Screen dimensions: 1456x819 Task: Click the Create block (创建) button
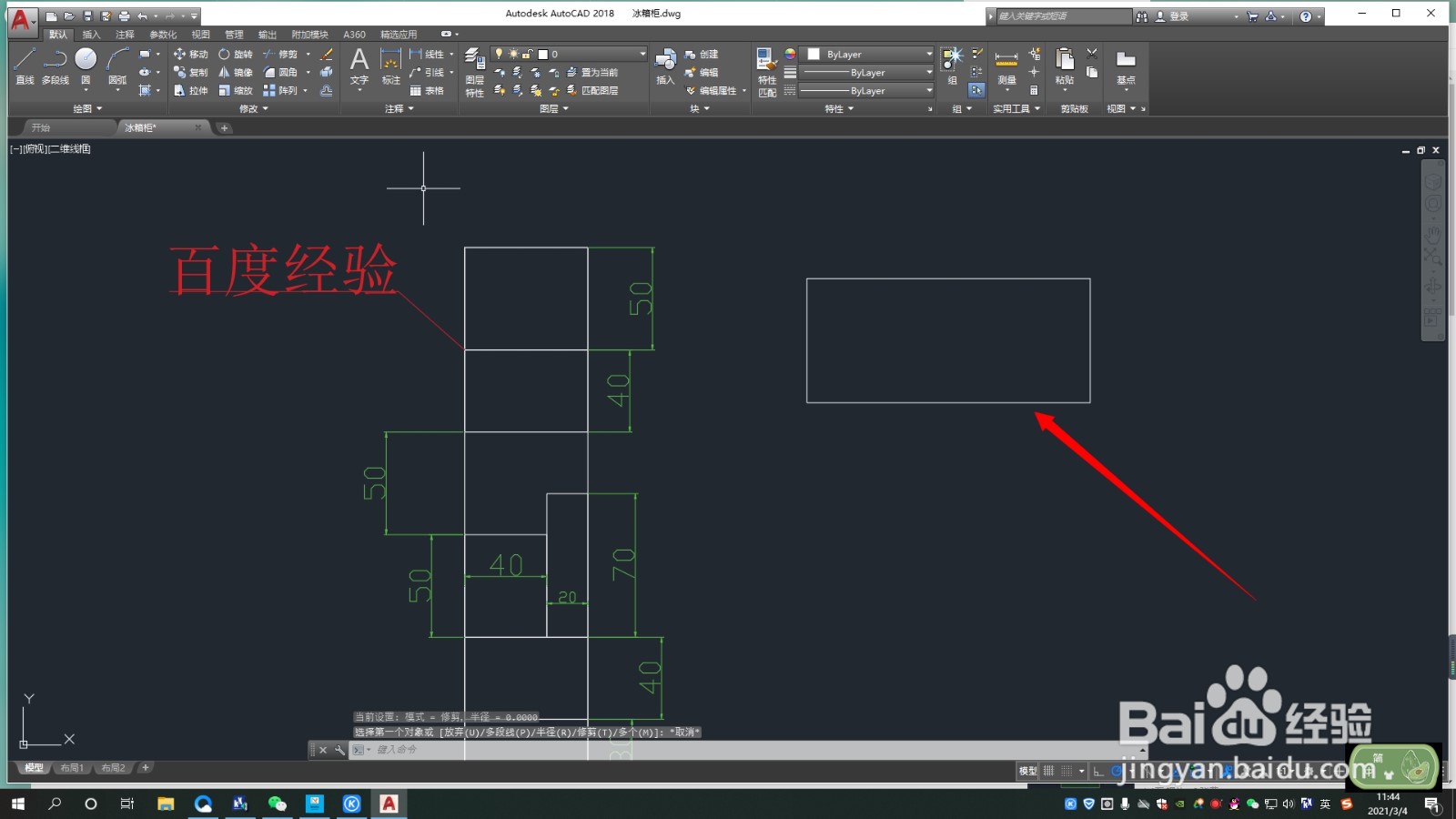click(x=702, y=55)
